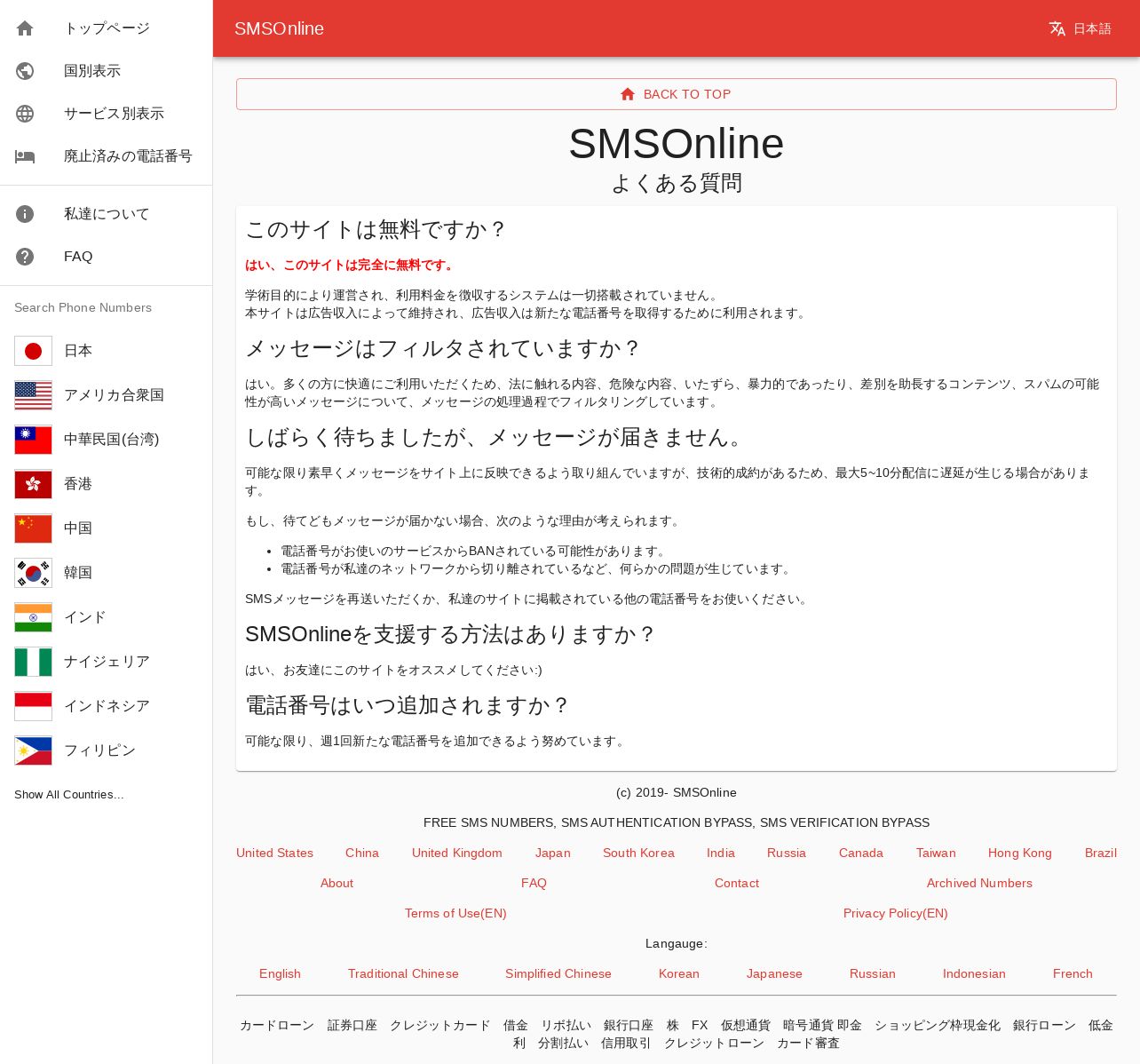Open the South Korea footer link
Viewport: 1140px width, 1064px height.
(x=638, y=853)
